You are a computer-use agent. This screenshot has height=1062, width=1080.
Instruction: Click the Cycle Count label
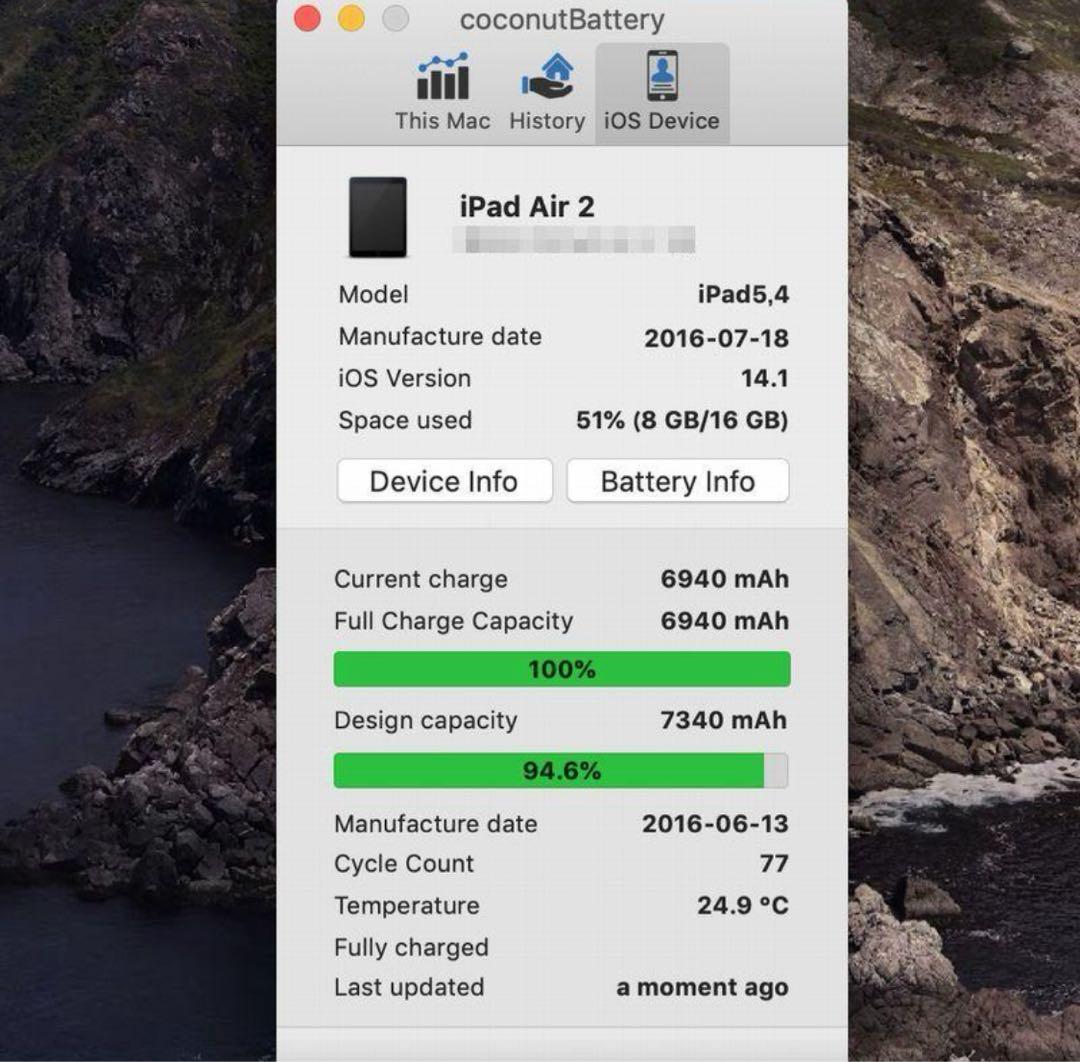click(x=404, y=864)
